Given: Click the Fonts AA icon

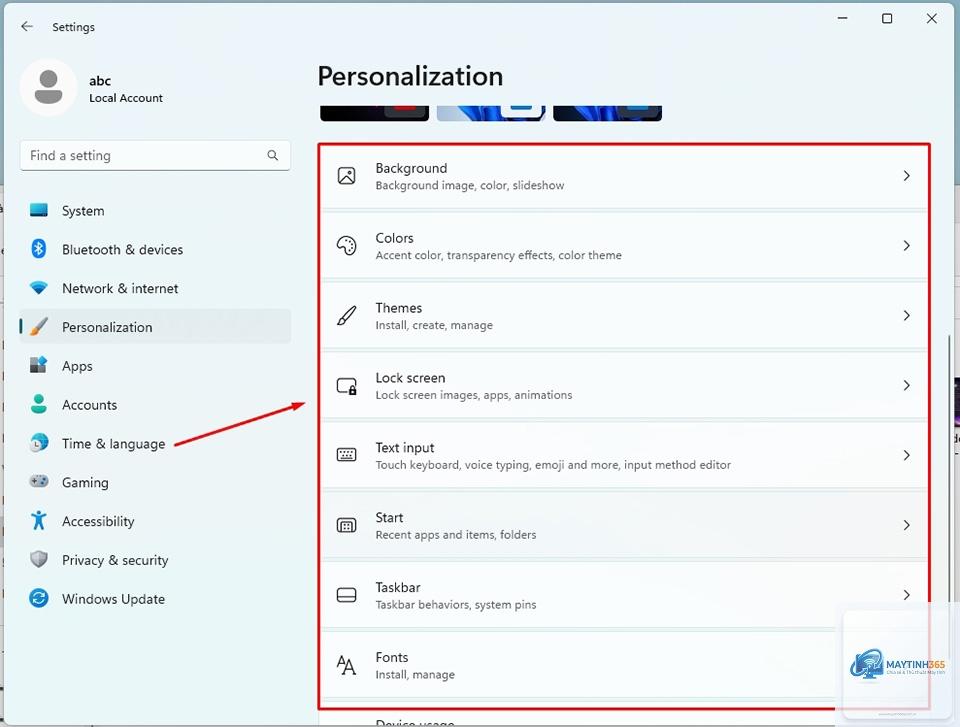Looking at the screenshot, I should tap(347, 665).
